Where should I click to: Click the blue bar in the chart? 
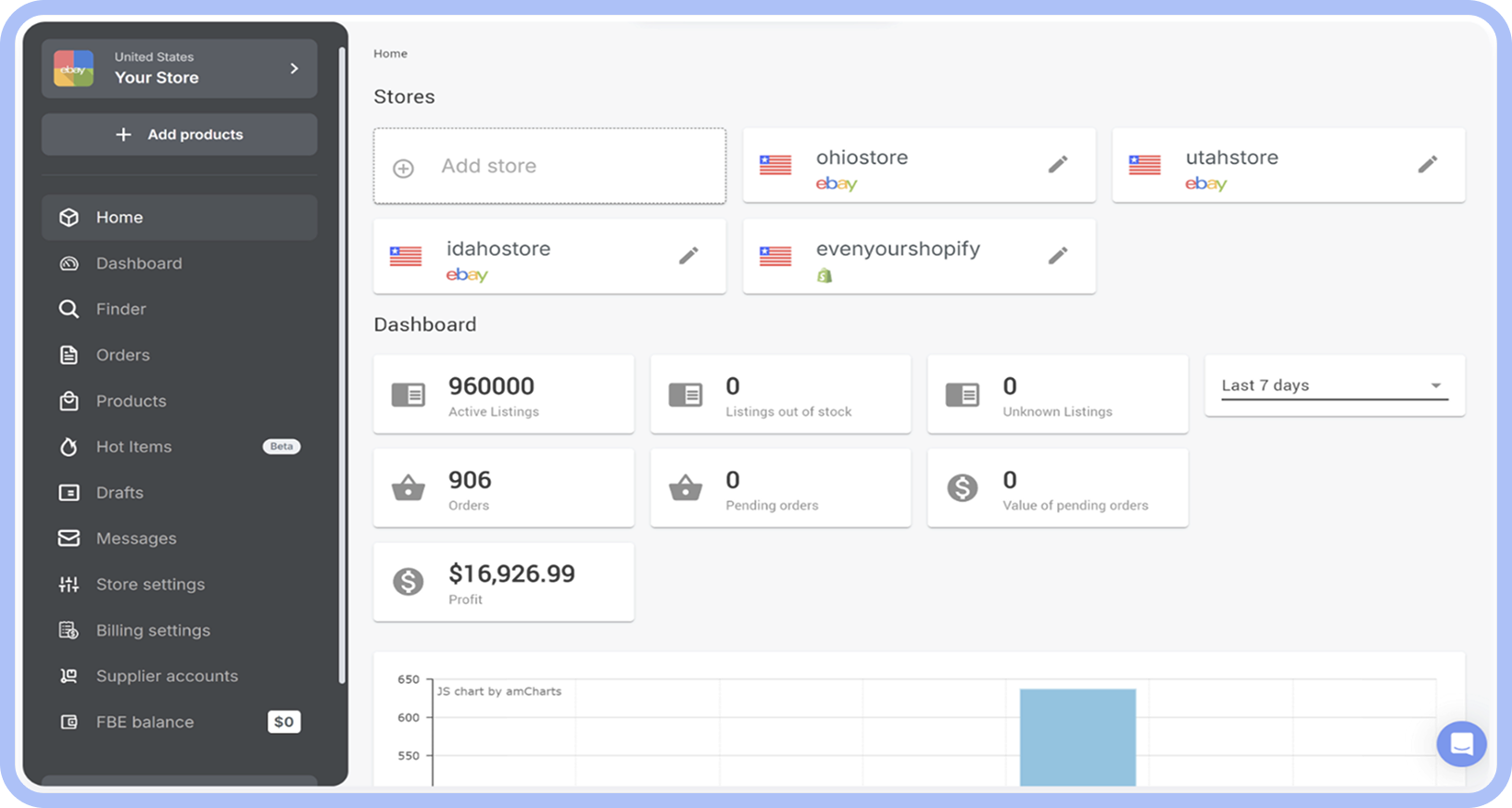point(1077,738)
